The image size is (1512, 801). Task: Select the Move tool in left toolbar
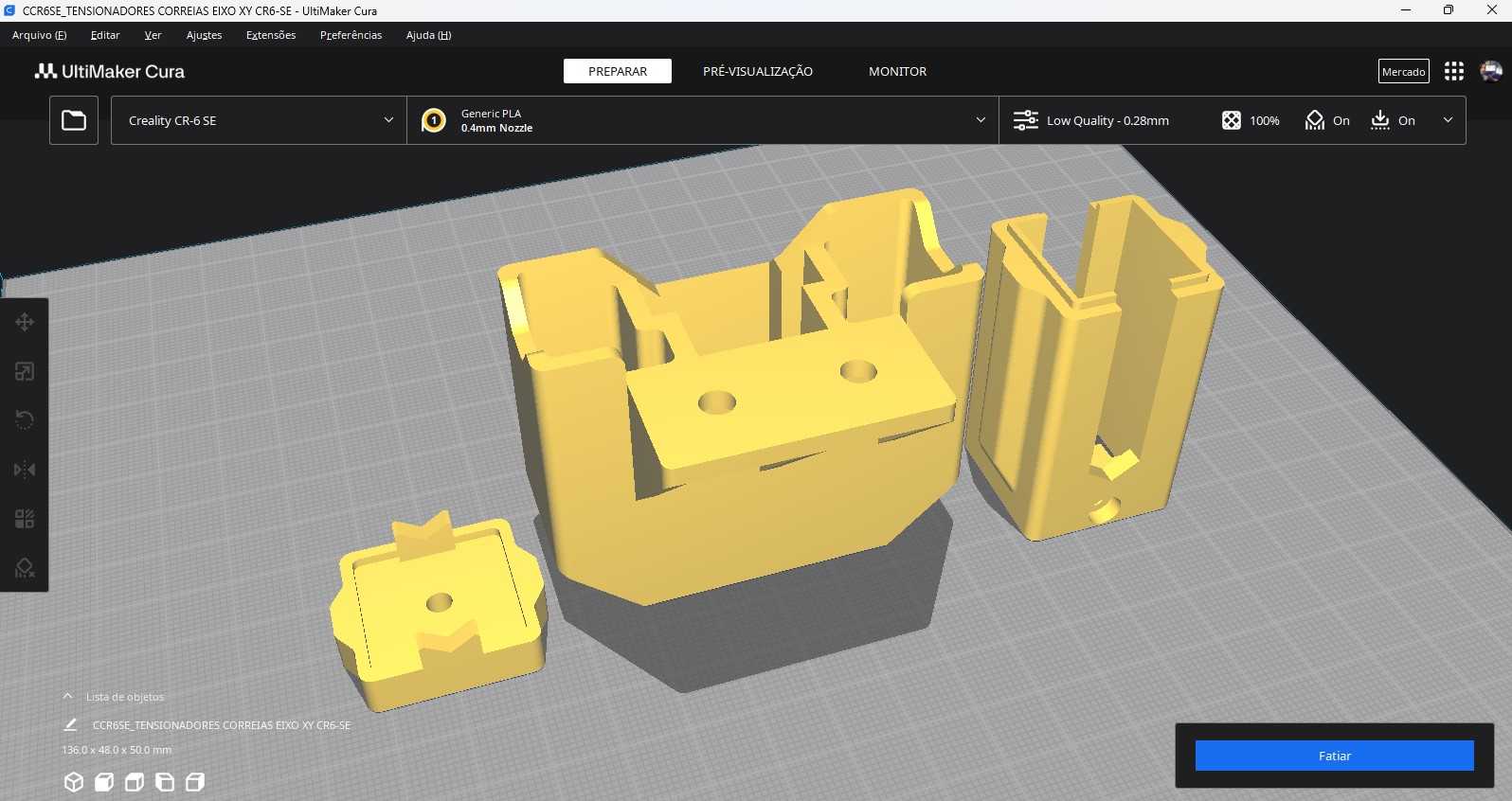(25, 323)
